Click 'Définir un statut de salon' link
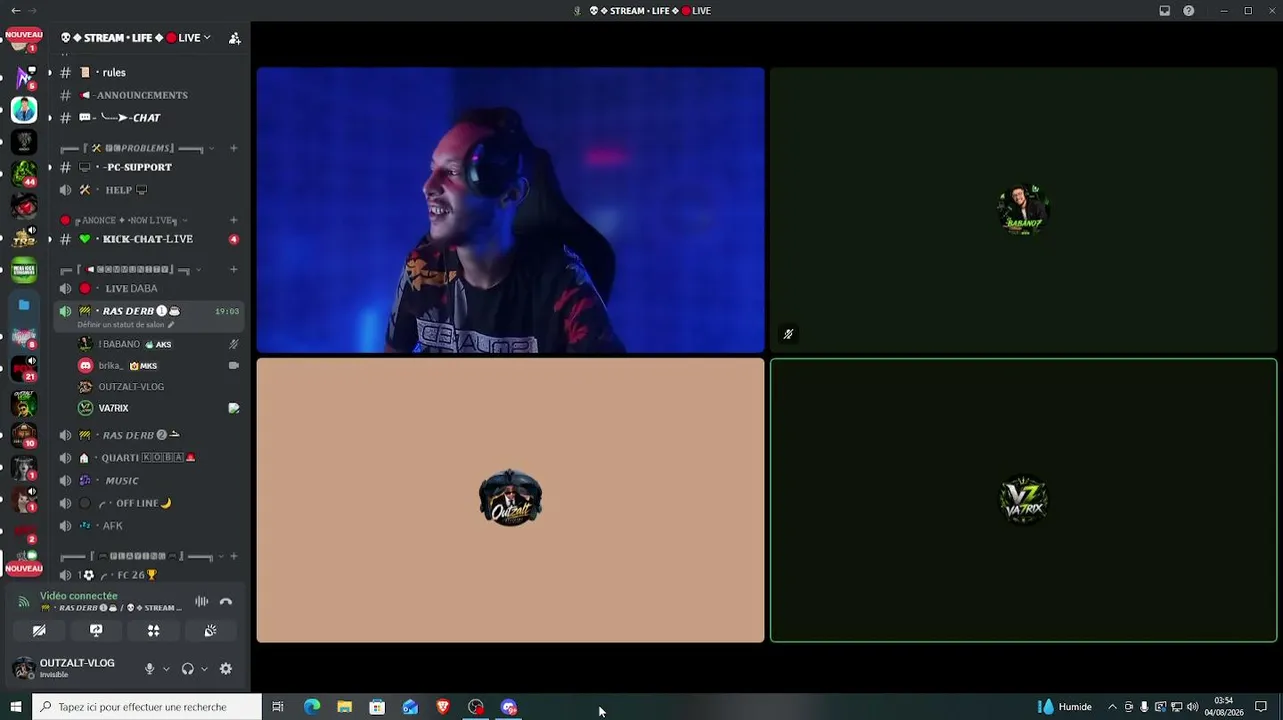1283x720 pixels. coord(126,325)
